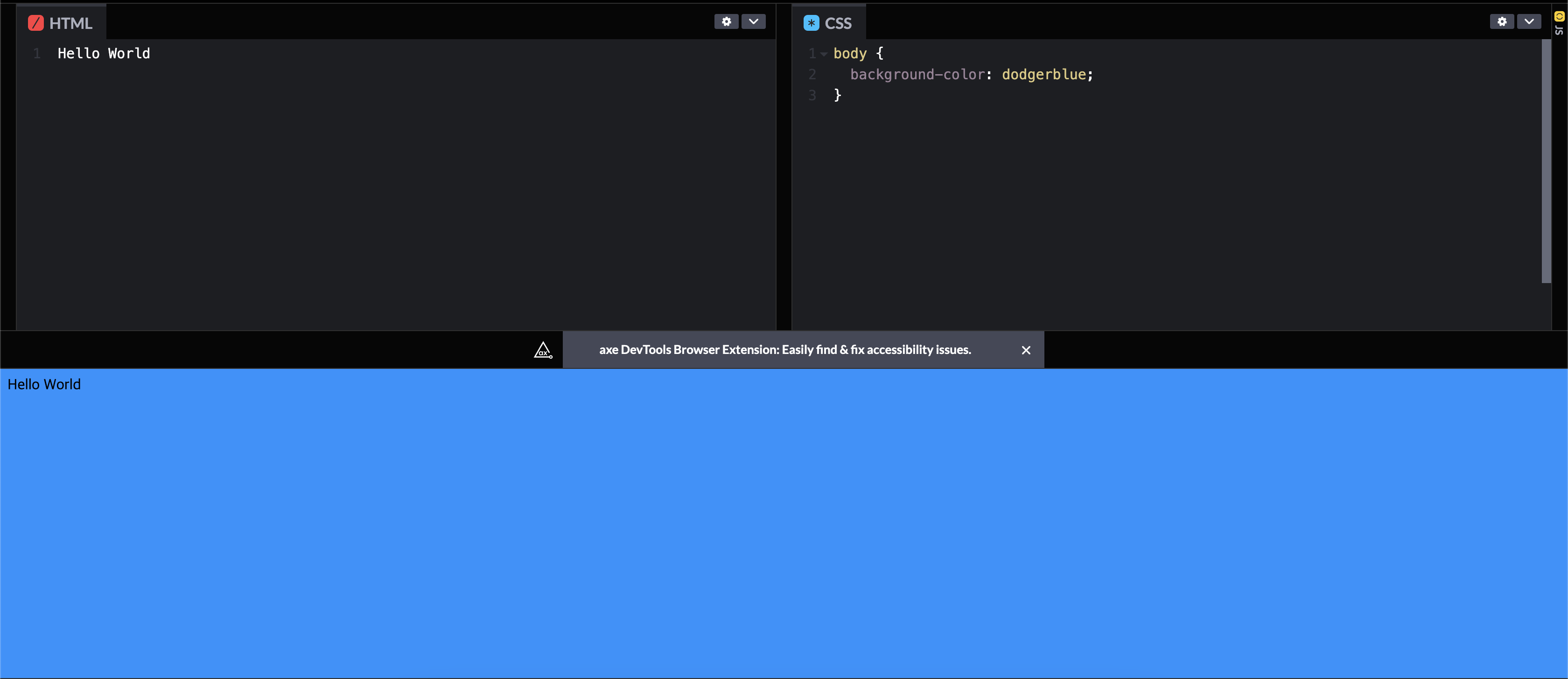Open the collapsed JS editor label

[1559, 30]
